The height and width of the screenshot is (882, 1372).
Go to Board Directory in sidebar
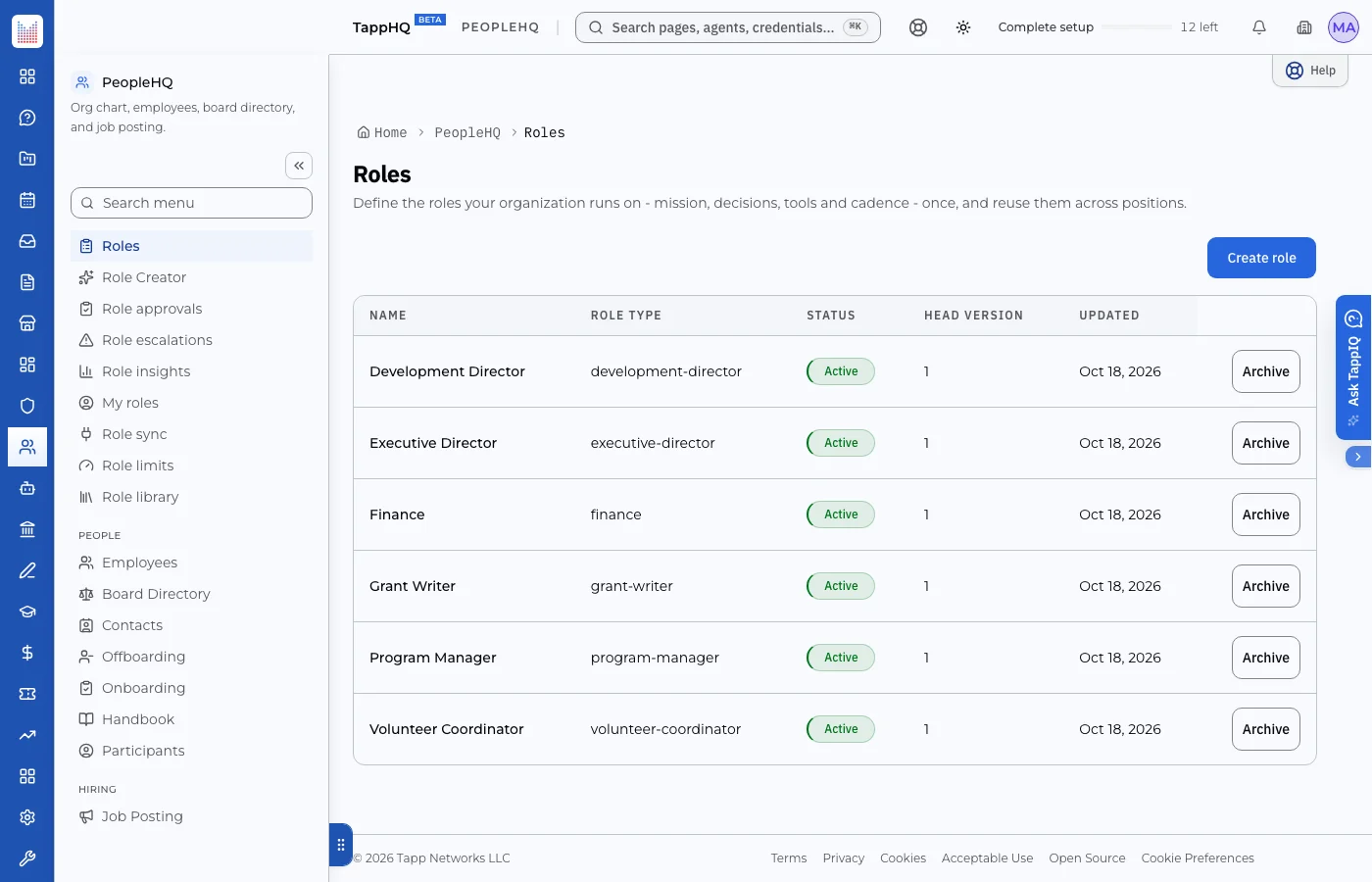tap(192, 594)
